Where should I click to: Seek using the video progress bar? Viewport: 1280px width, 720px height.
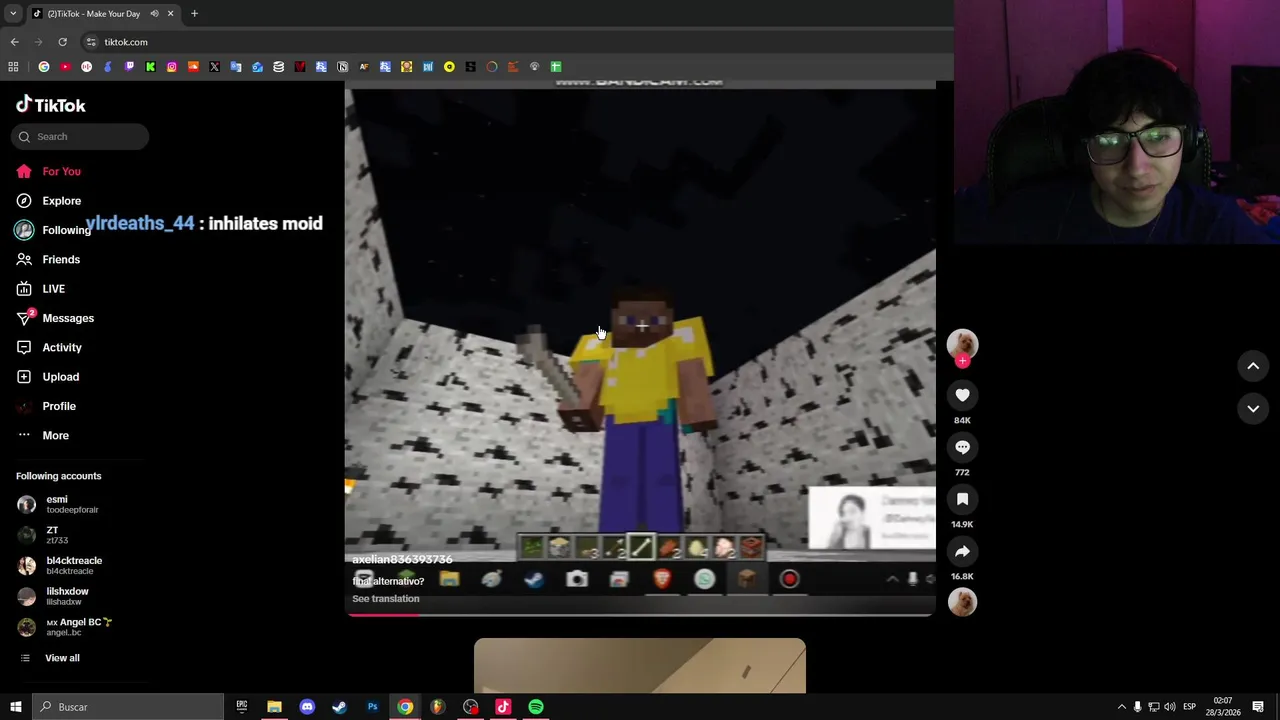tap(640, 614)
